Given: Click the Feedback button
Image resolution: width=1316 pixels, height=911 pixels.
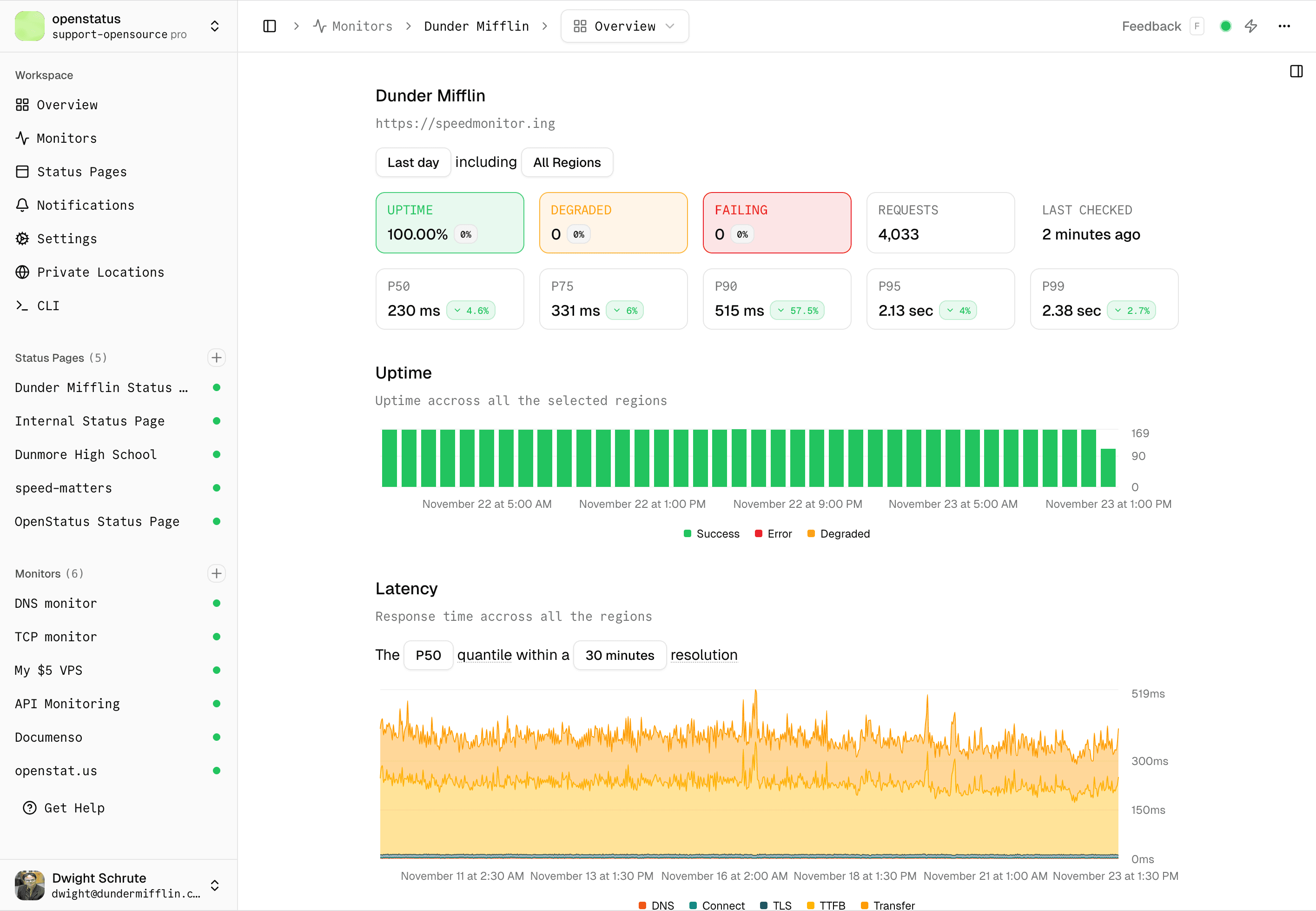Looking at the screenshot, I should point(1151,26).
